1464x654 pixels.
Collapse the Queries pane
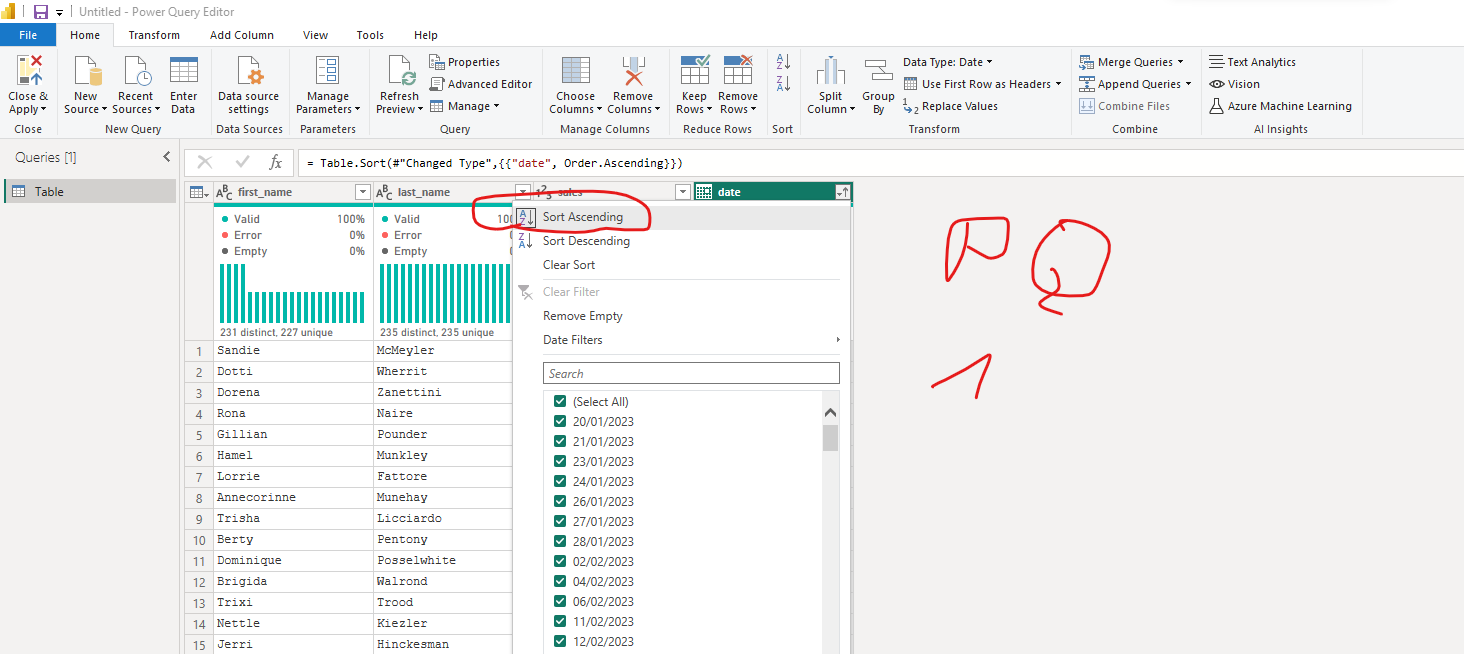coord(167,157)
